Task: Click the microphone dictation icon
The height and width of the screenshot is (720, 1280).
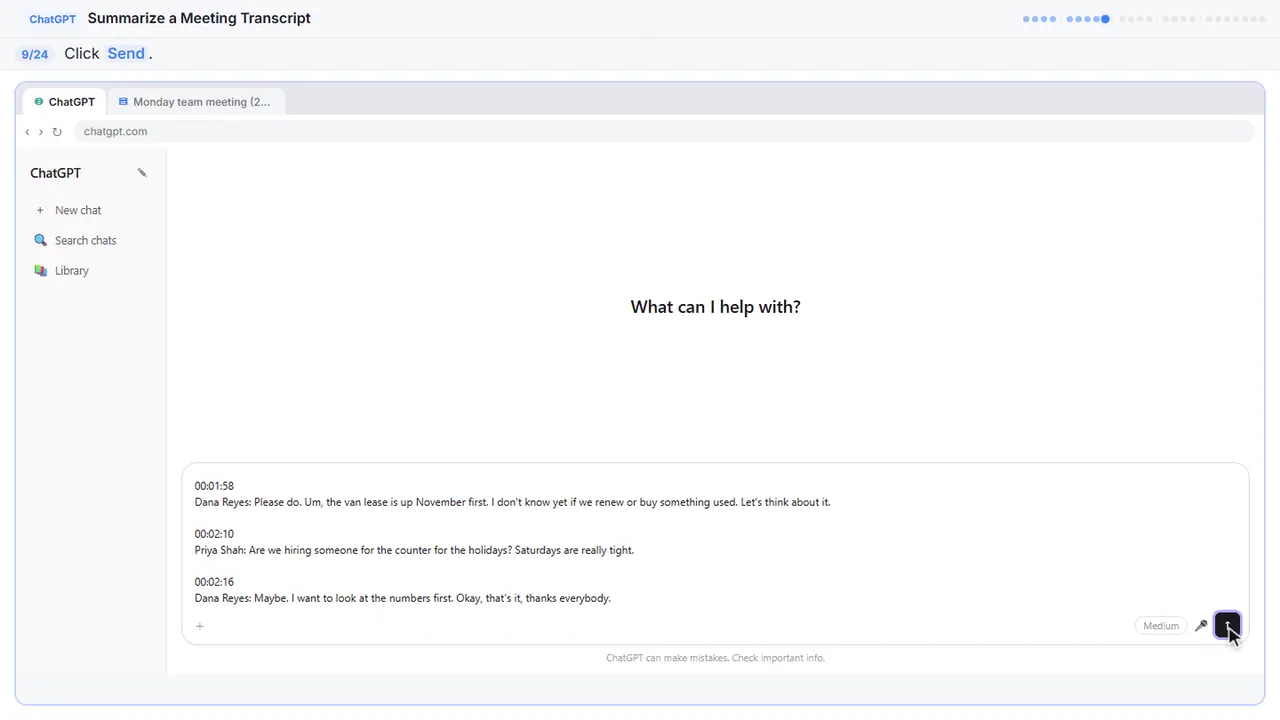Action: click(x=1201, y=626)
